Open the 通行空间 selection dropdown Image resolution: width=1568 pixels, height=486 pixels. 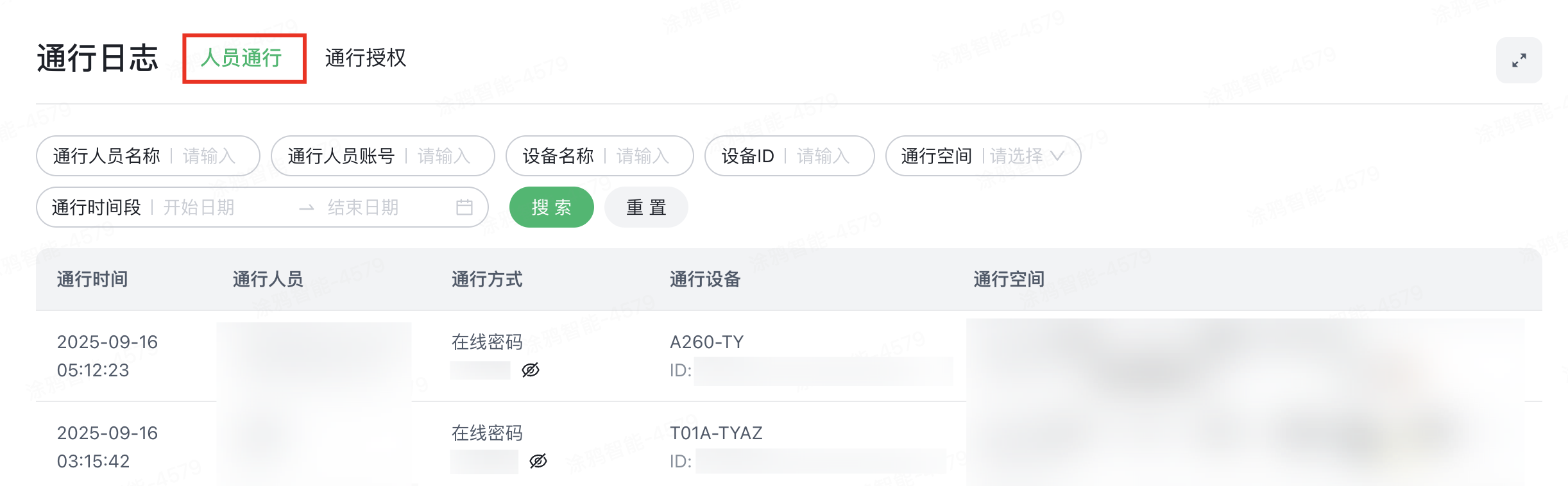1014,156
